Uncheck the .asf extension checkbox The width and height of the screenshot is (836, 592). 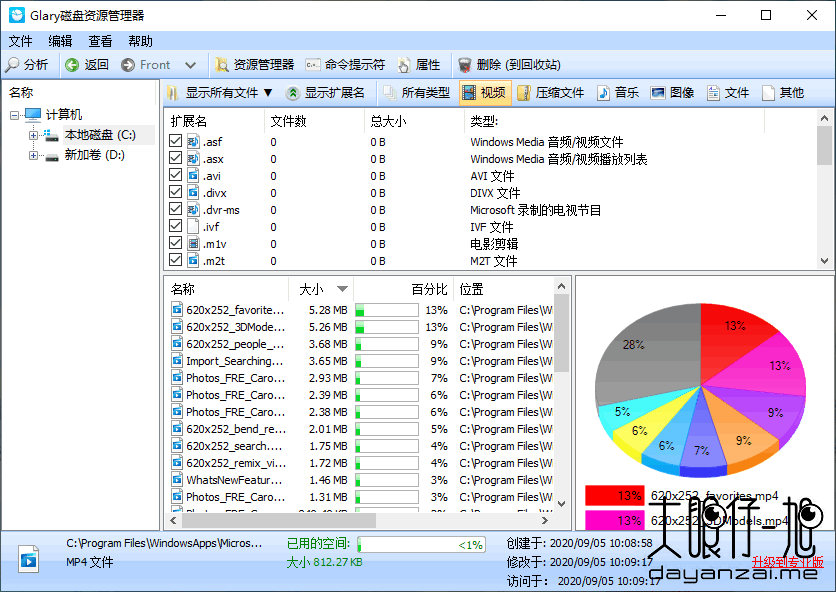(x=175, y=141)
